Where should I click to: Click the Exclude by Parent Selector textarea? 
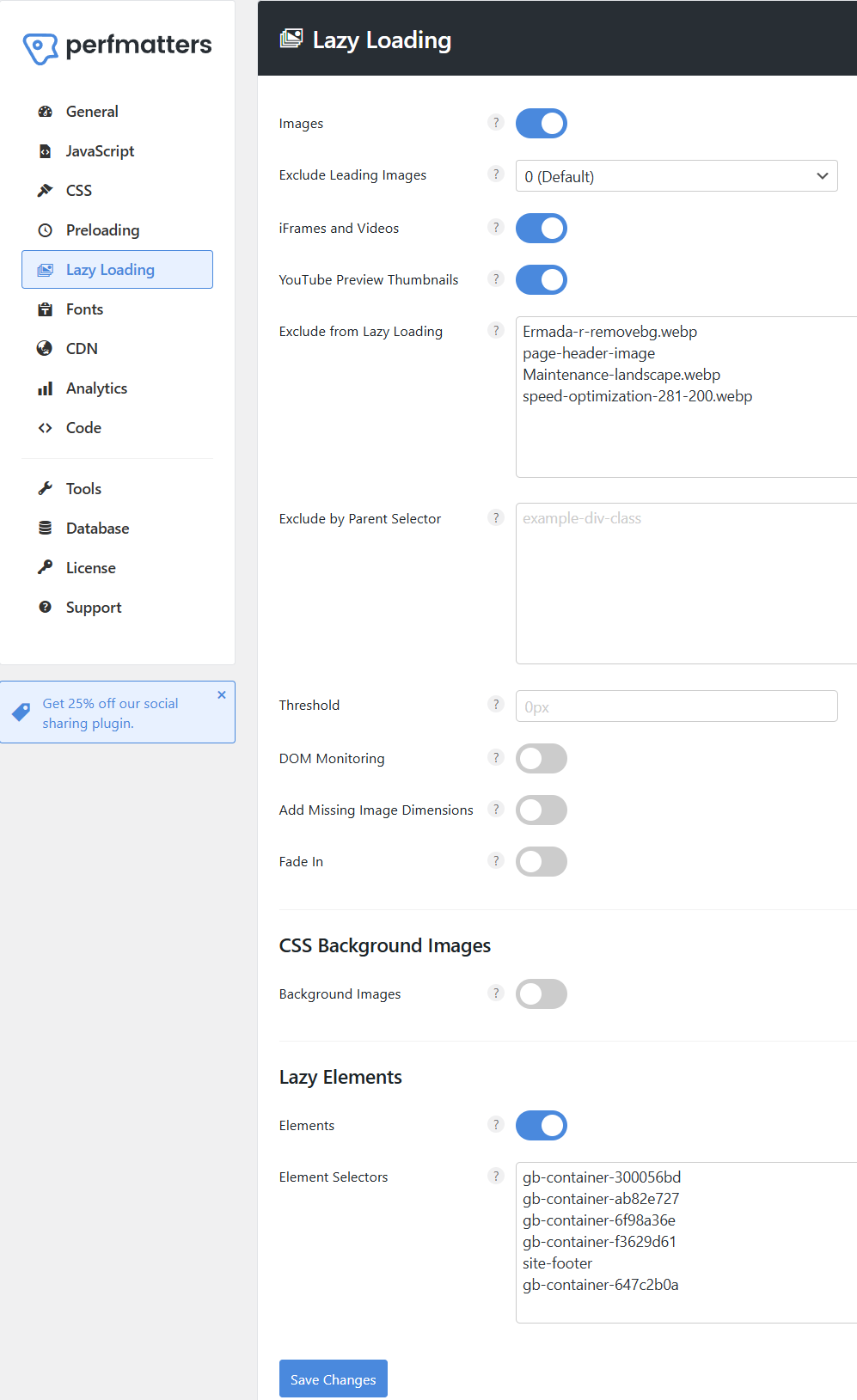686,584
